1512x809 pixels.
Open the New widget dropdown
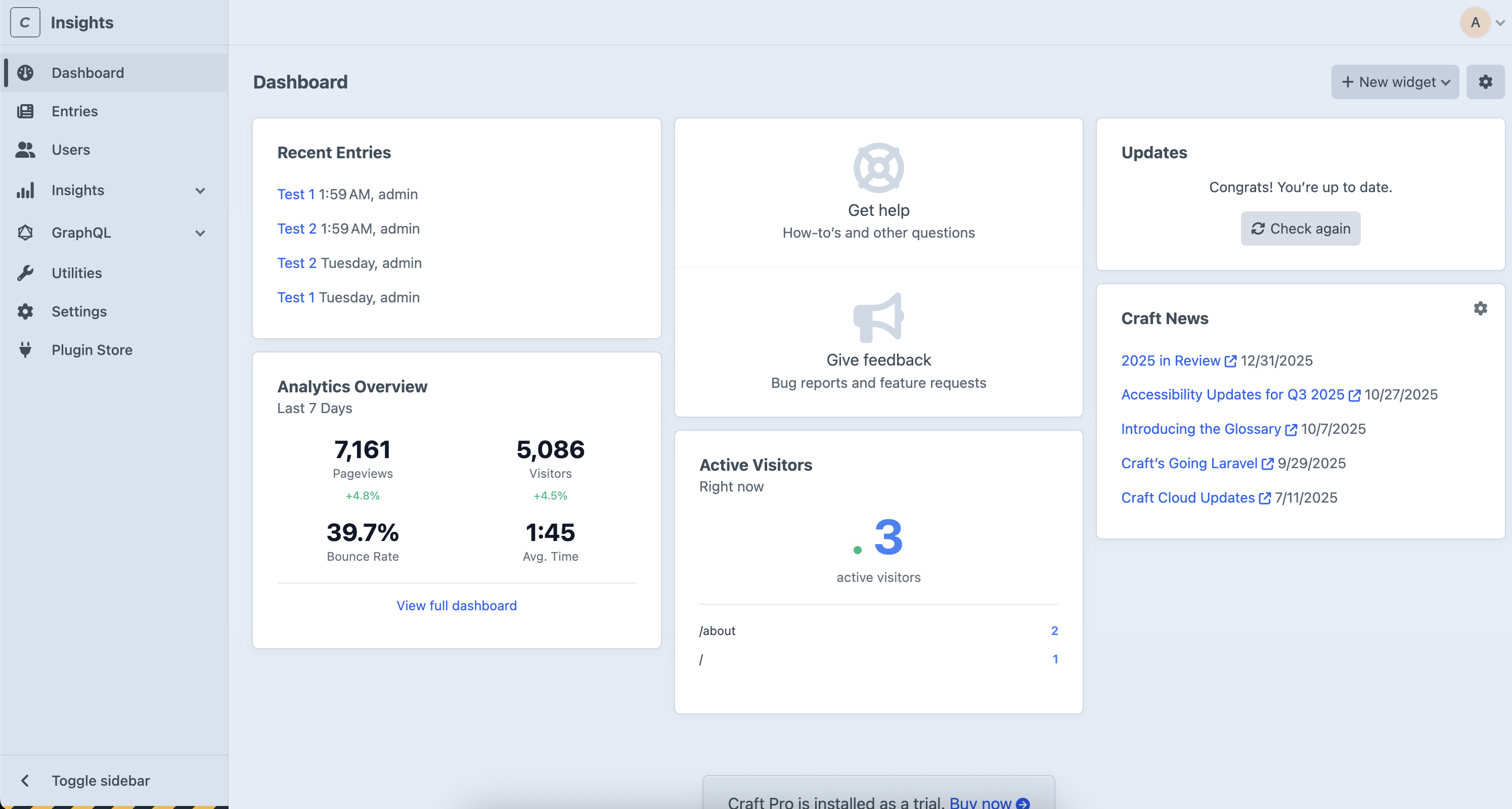click(x=1395, y=81)
